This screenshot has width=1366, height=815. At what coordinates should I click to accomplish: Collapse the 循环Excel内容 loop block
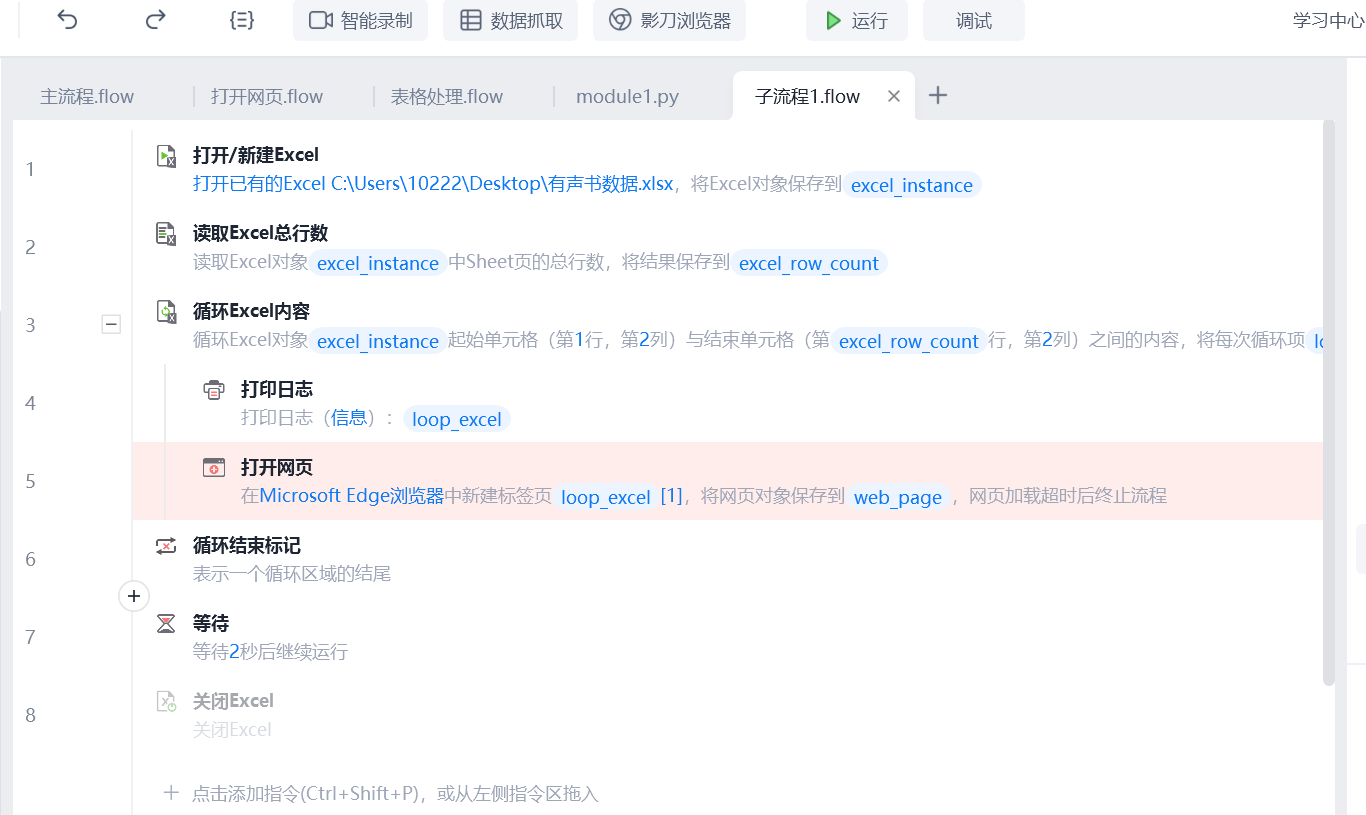111,324
